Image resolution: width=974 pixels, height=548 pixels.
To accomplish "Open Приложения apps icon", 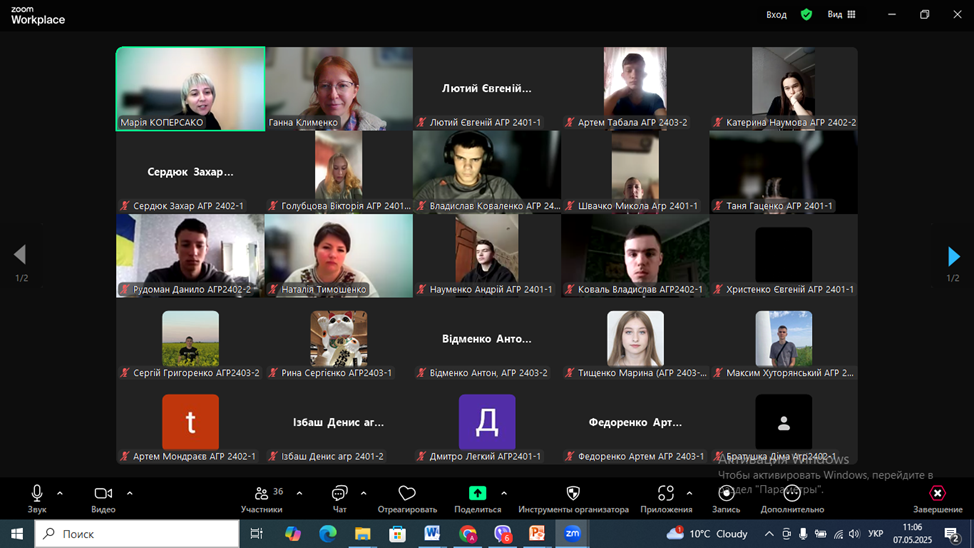I will click(666, 493).
